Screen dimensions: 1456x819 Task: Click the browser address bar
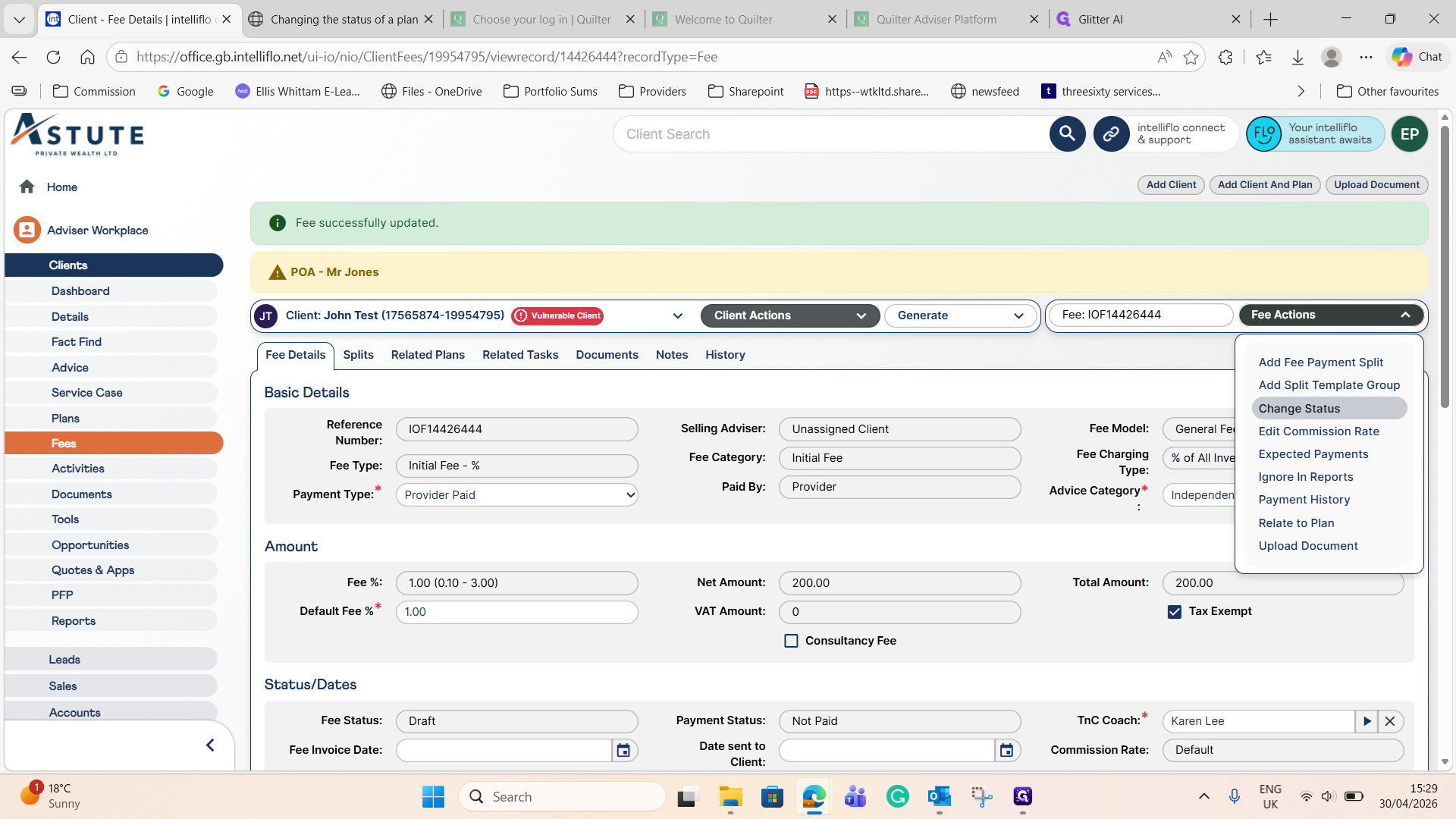coord(637,57)
